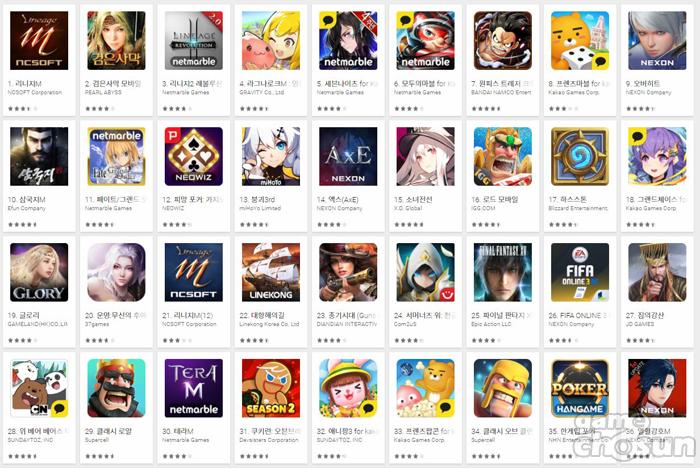
Task: Click the Friends Marble dice bear icon
Action: 580,41
